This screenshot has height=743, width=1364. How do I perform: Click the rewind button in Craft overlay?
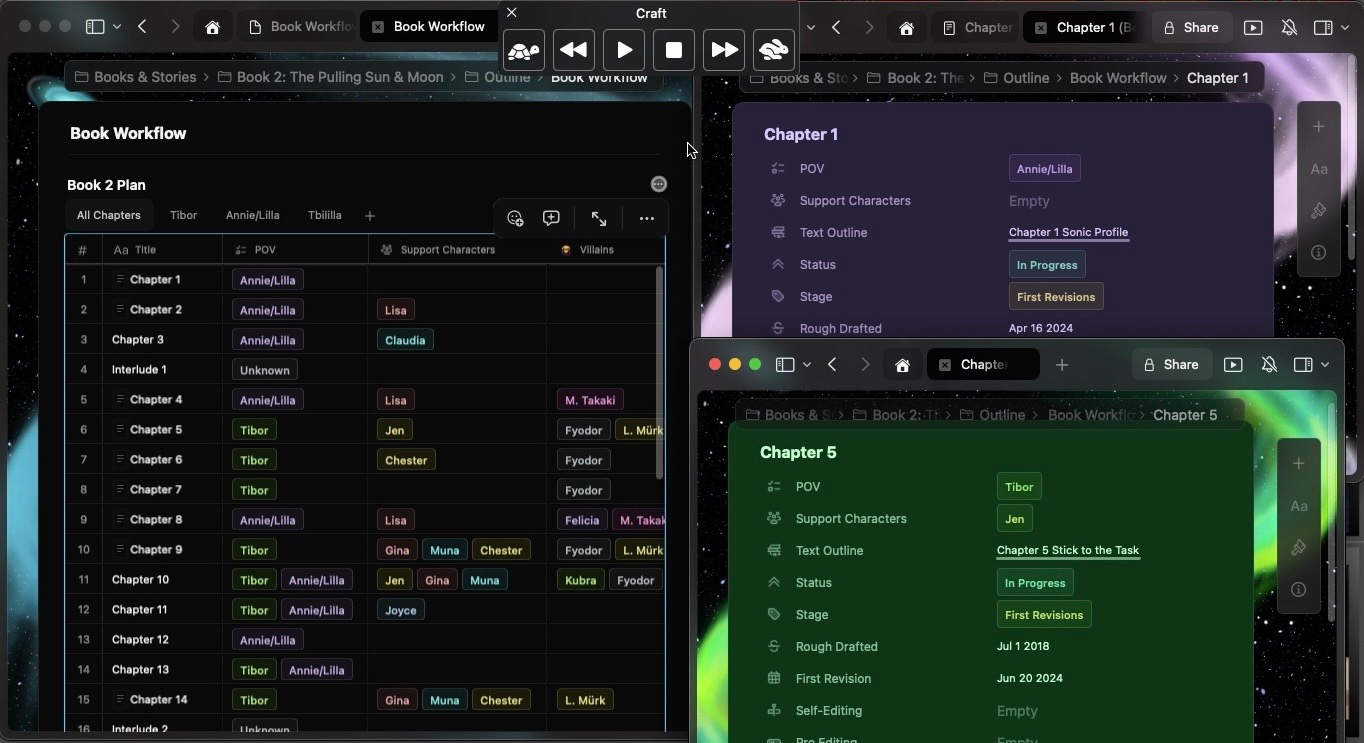pyautogui.click(x=574, y=50)
